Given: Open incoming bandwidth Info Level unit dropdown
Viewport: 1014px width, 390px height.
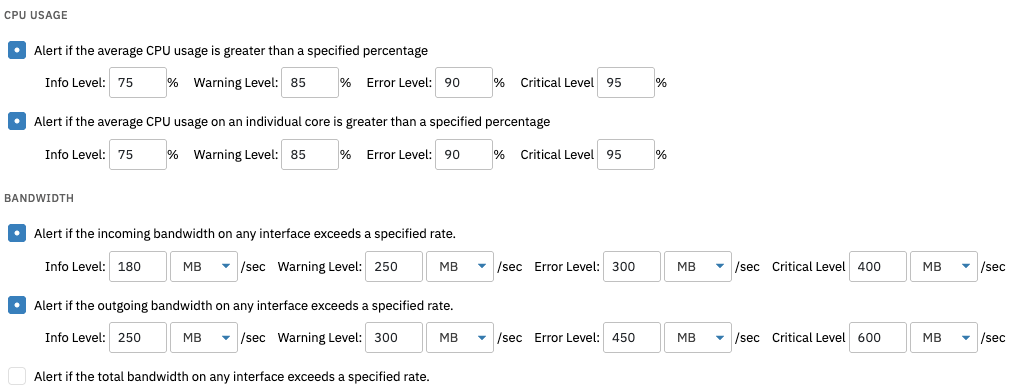Looking at the screenshot, I should pyautogui.click(x=204, y=266).
